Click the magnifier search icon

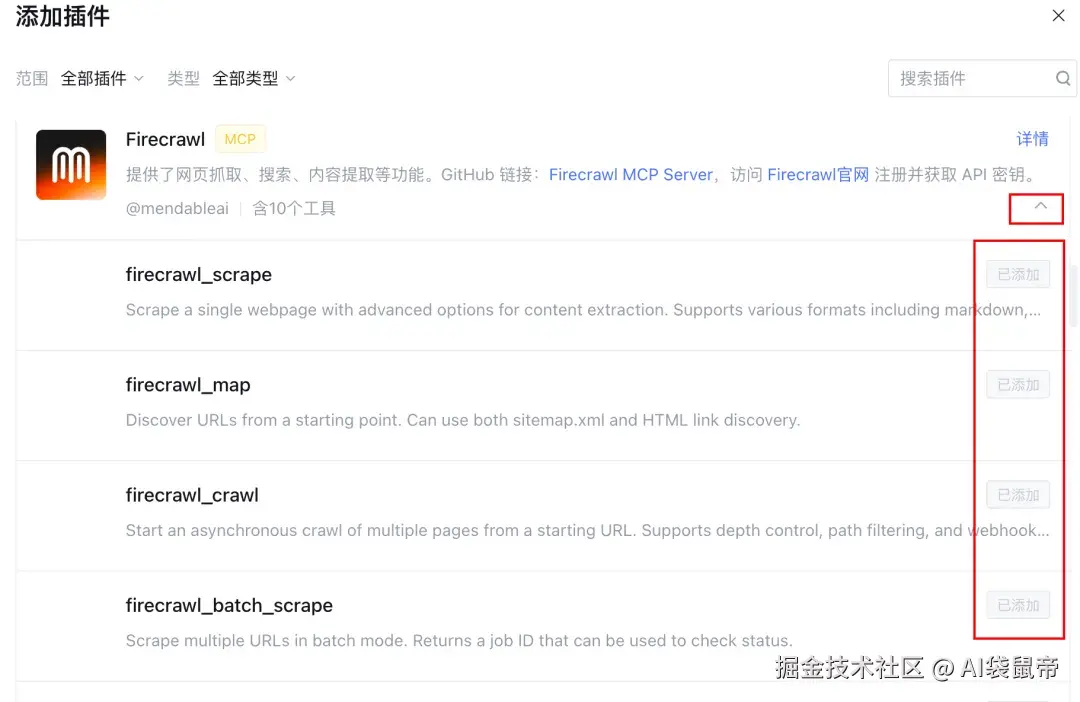coord(1063,79)
